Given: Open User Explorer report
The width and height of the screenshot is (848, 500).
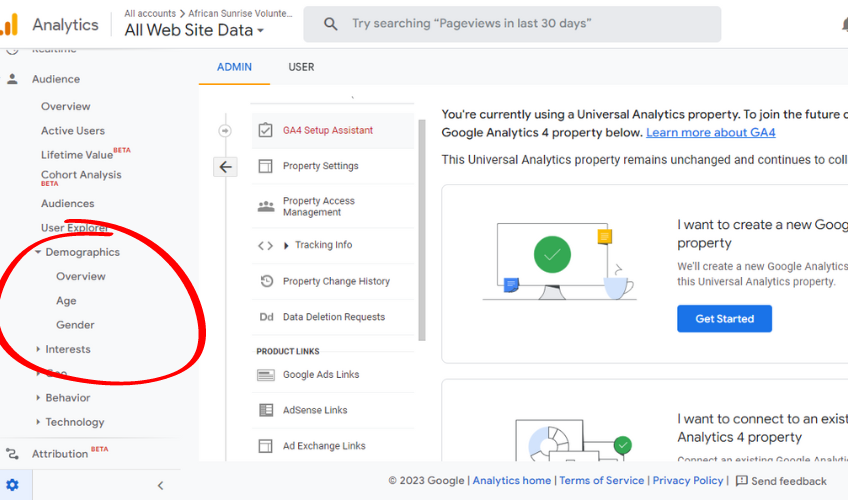Looking at the screenshot, I should 75,228.
